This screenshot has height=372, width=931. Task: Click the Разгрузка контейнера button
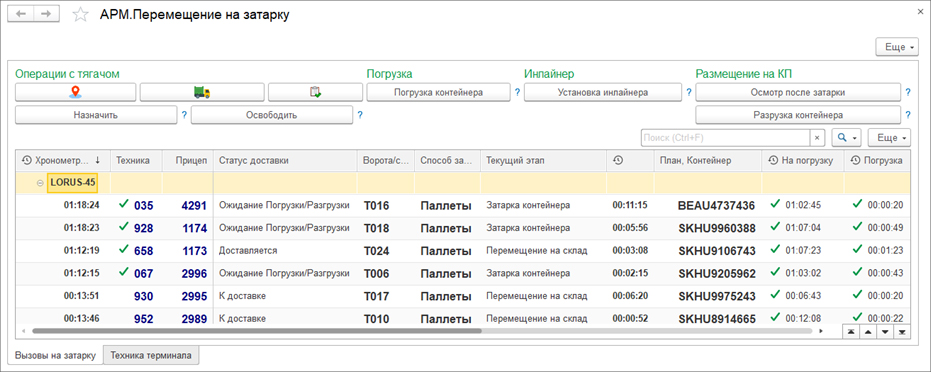pyautogui.click(x=798, y=115)
